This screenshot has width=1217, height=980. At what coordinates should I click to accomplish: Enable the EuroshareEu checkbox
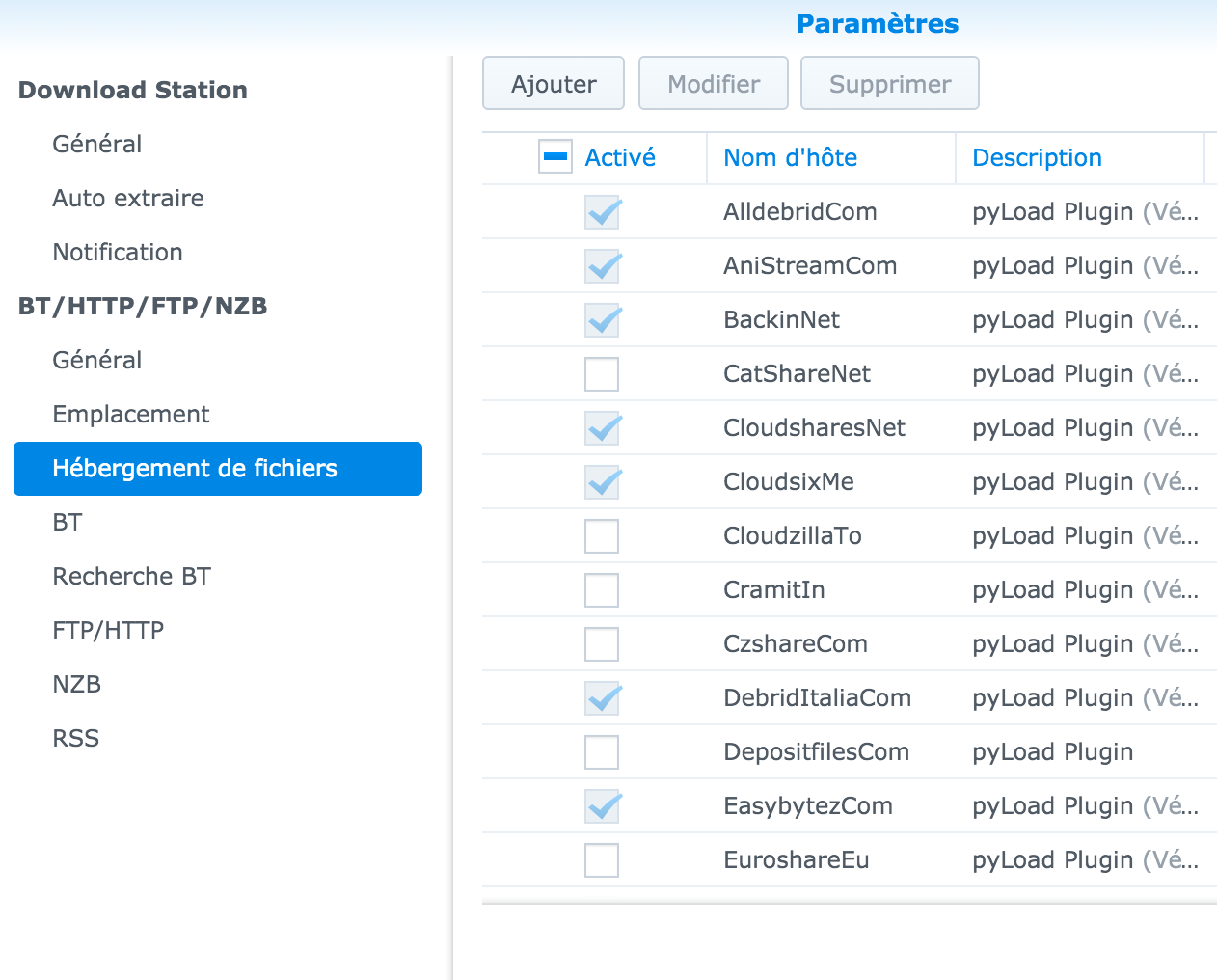[602, 860]
